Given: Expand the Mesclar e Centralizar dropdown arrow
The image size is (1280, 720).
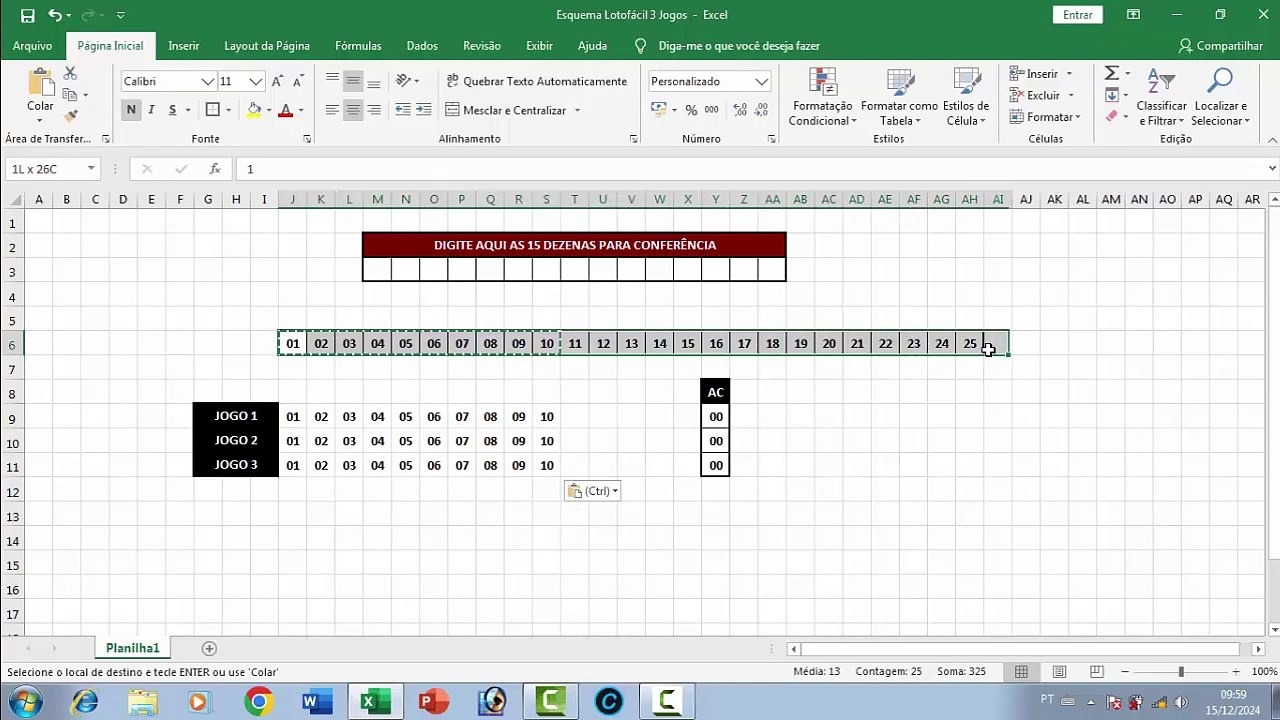Looking at the screenshot, I should pos(577,110).
